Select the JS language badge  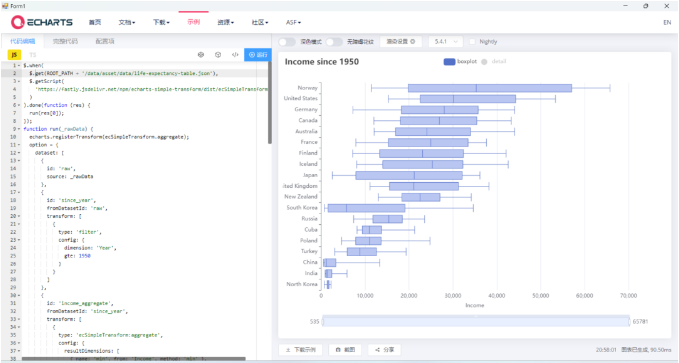pos(14,55)
